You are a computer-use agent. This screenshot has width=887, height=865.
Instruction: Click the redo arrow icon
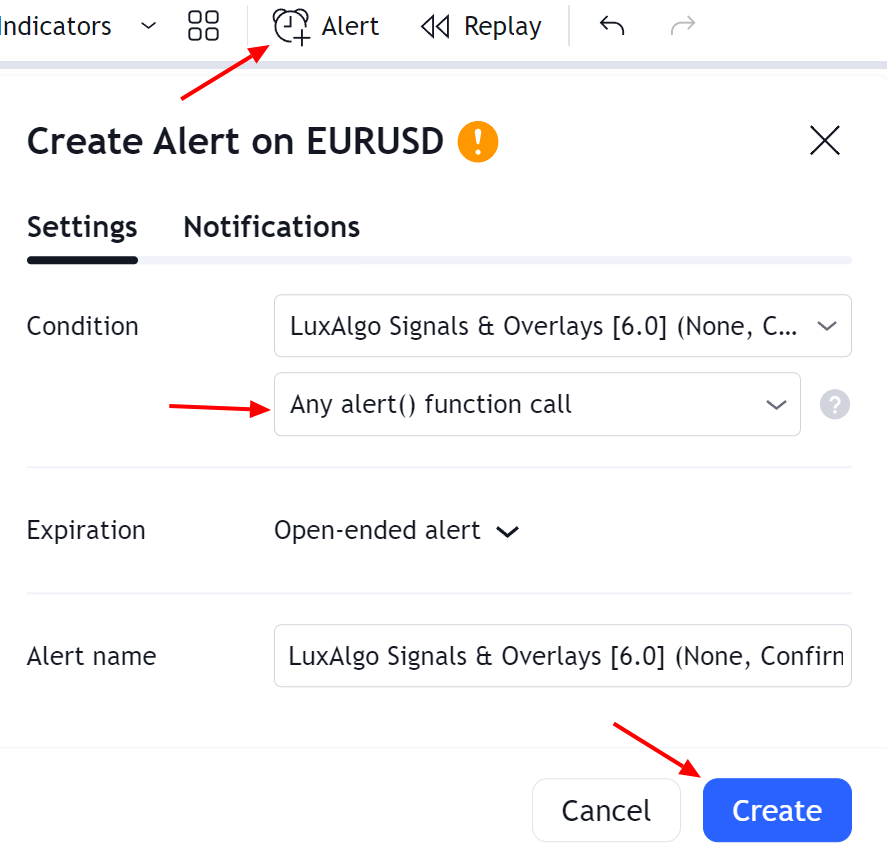(x=683, y=26)
